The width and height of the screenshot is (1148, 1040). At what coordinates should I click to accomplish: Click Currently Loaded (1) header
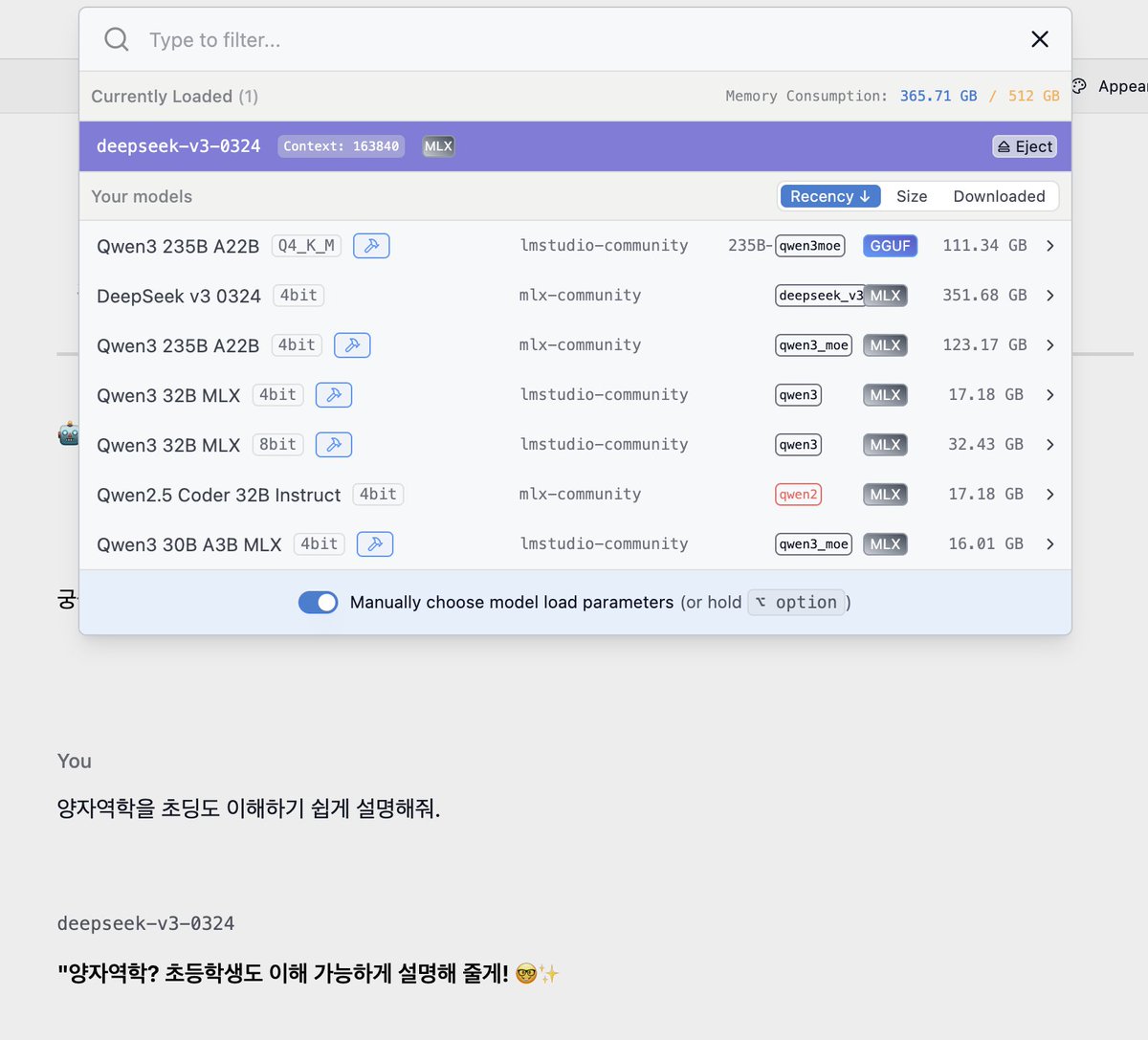pos(174,96)
